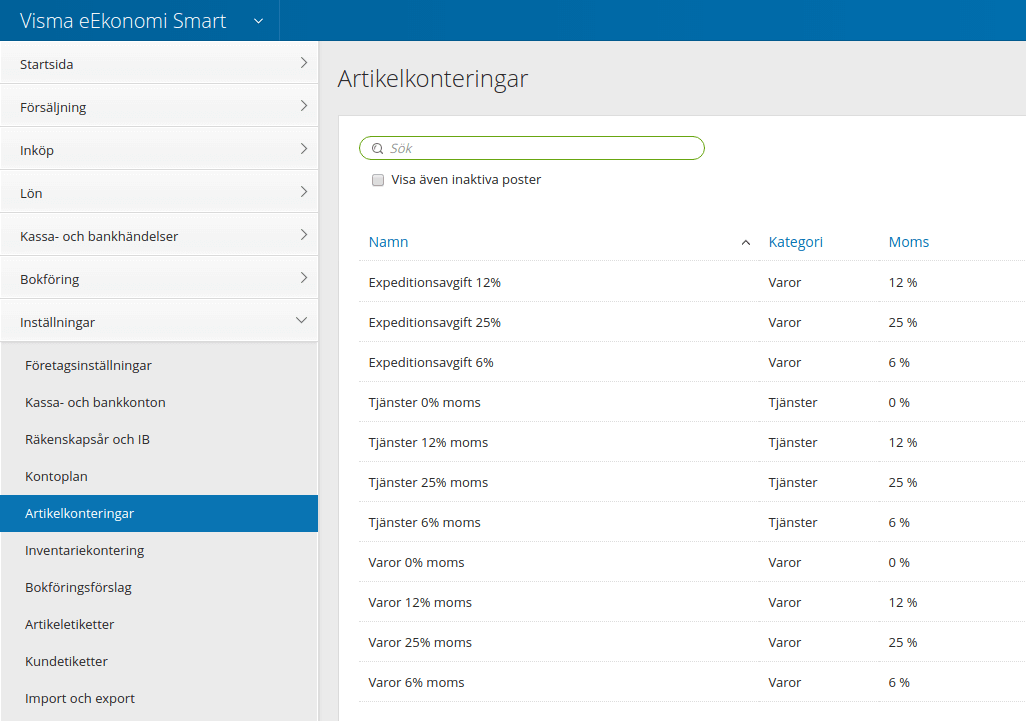
Task: Click into the Sök search field
Action: point(540,149)
